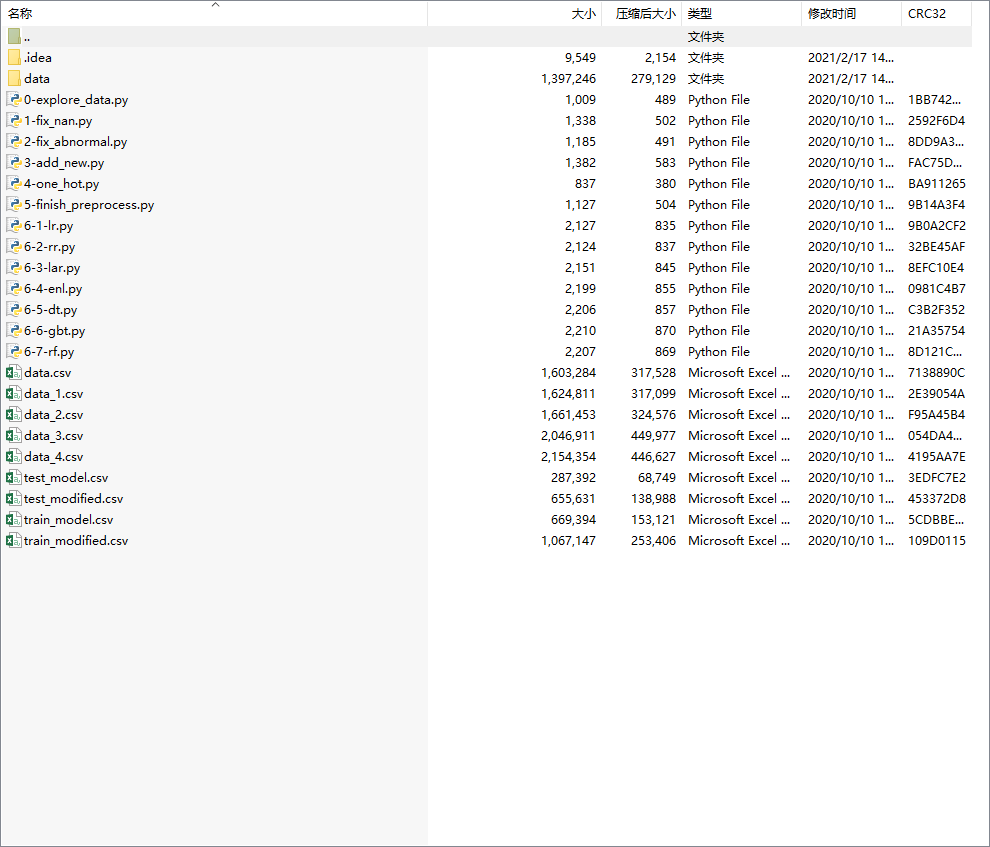990x847 pixels.
Task: Click size value 2,154,354 of data_4.csv
Action: [568, 456]
